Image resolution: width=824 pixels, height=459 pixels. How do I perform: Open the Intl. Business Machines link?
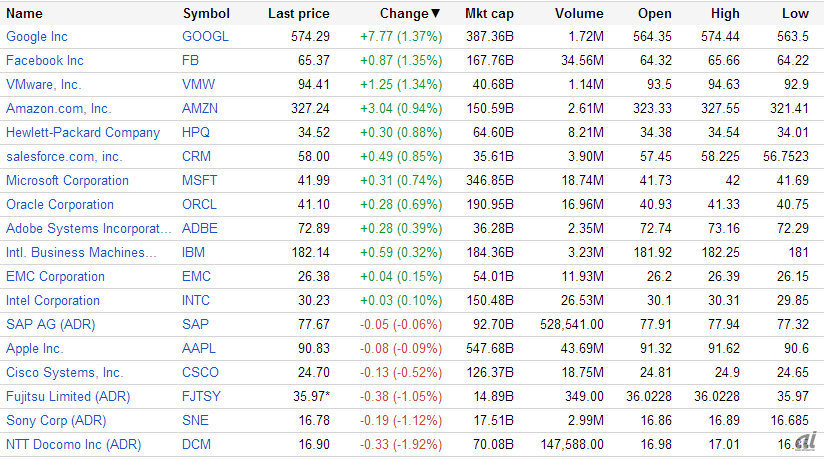tap(82, 253)
